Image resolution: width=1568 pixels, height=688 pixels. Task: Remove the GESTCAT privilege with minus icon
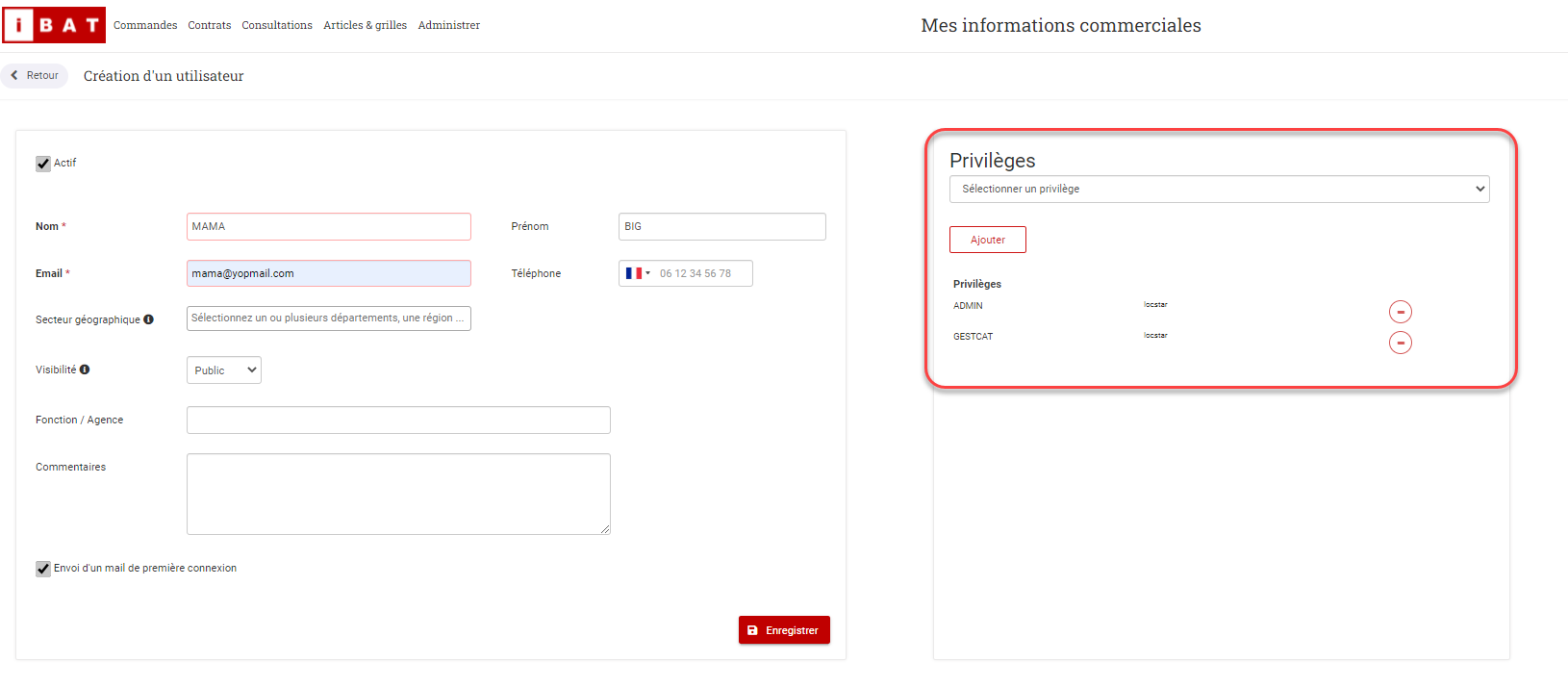pyautogui.click(x=1400, y=343)
